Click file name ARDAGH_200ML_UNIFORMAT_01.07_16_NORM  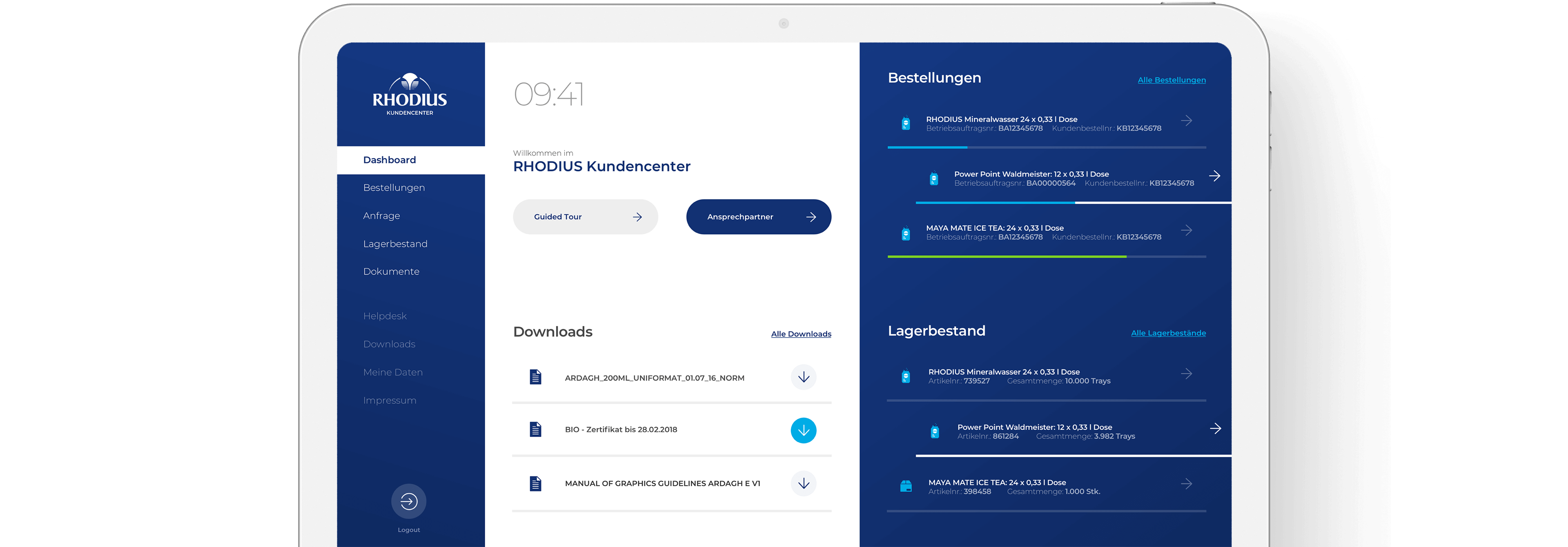pyautogui.click(x=654, y=378)
